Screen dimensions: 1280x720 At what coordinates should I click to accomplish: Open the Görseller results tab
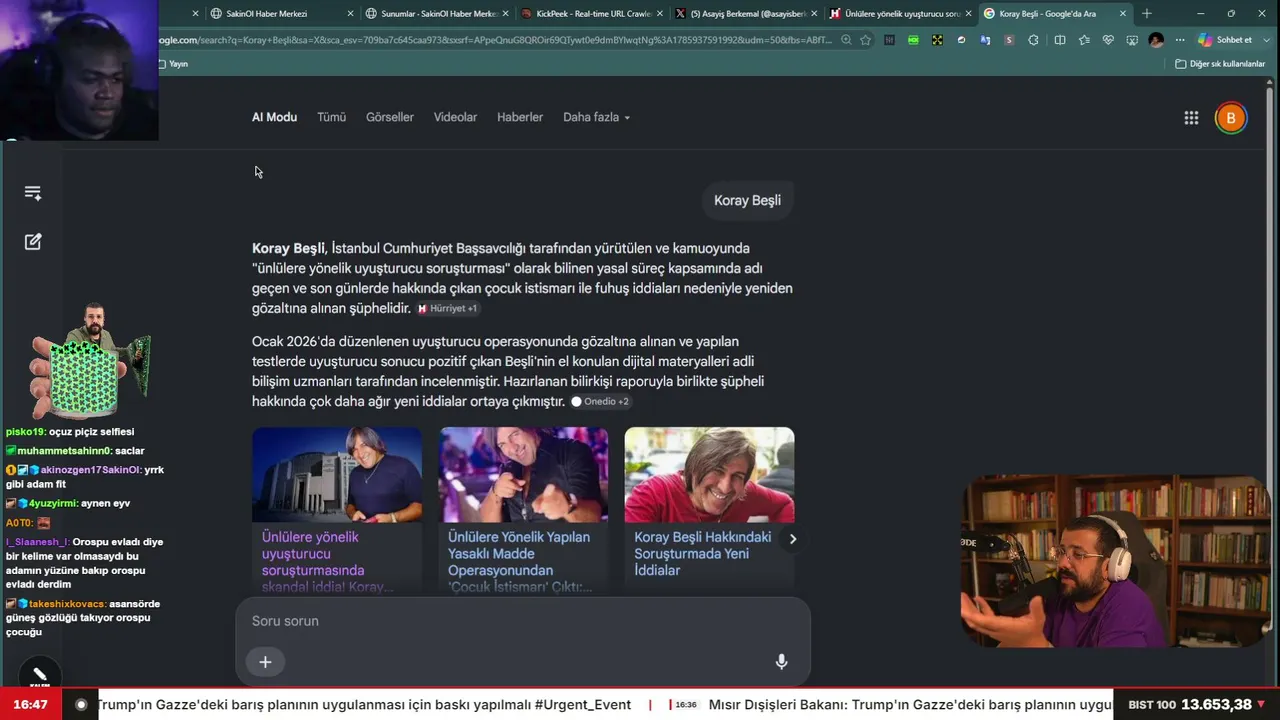coord(390,117)
